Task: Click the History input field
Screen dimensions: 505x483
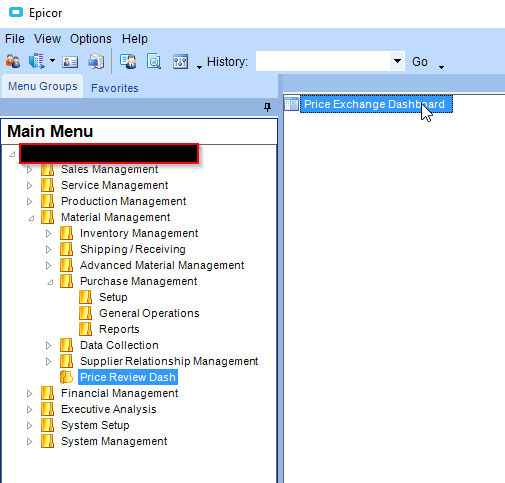Action: pos(323,61)
